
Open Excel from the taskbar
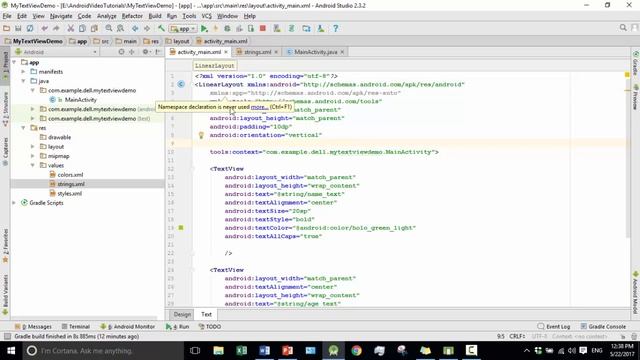point(241,351)
